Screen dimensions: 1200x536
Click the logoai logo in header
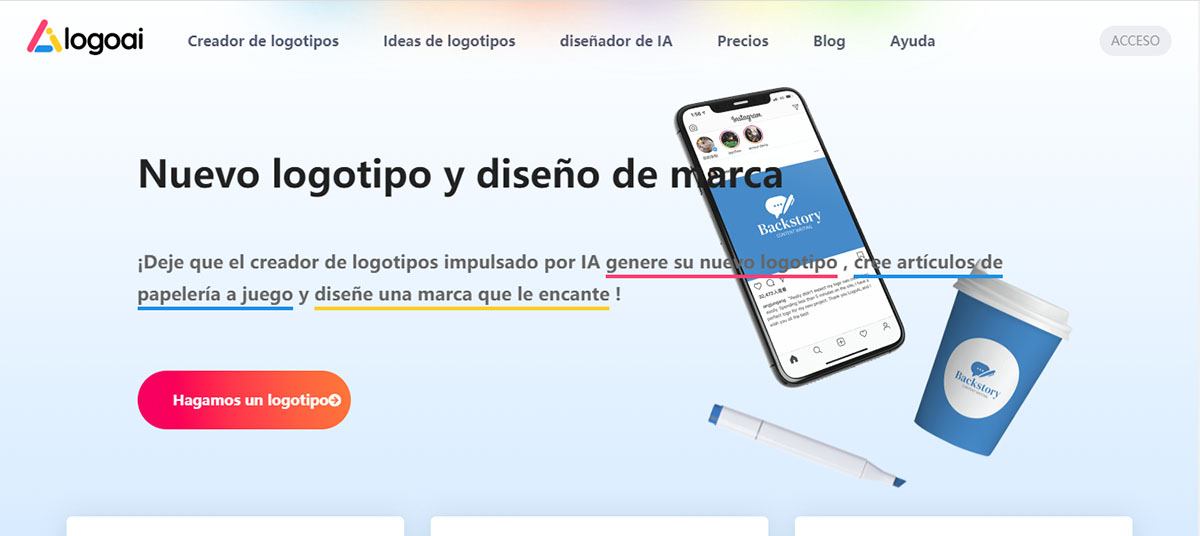[85, 39]
